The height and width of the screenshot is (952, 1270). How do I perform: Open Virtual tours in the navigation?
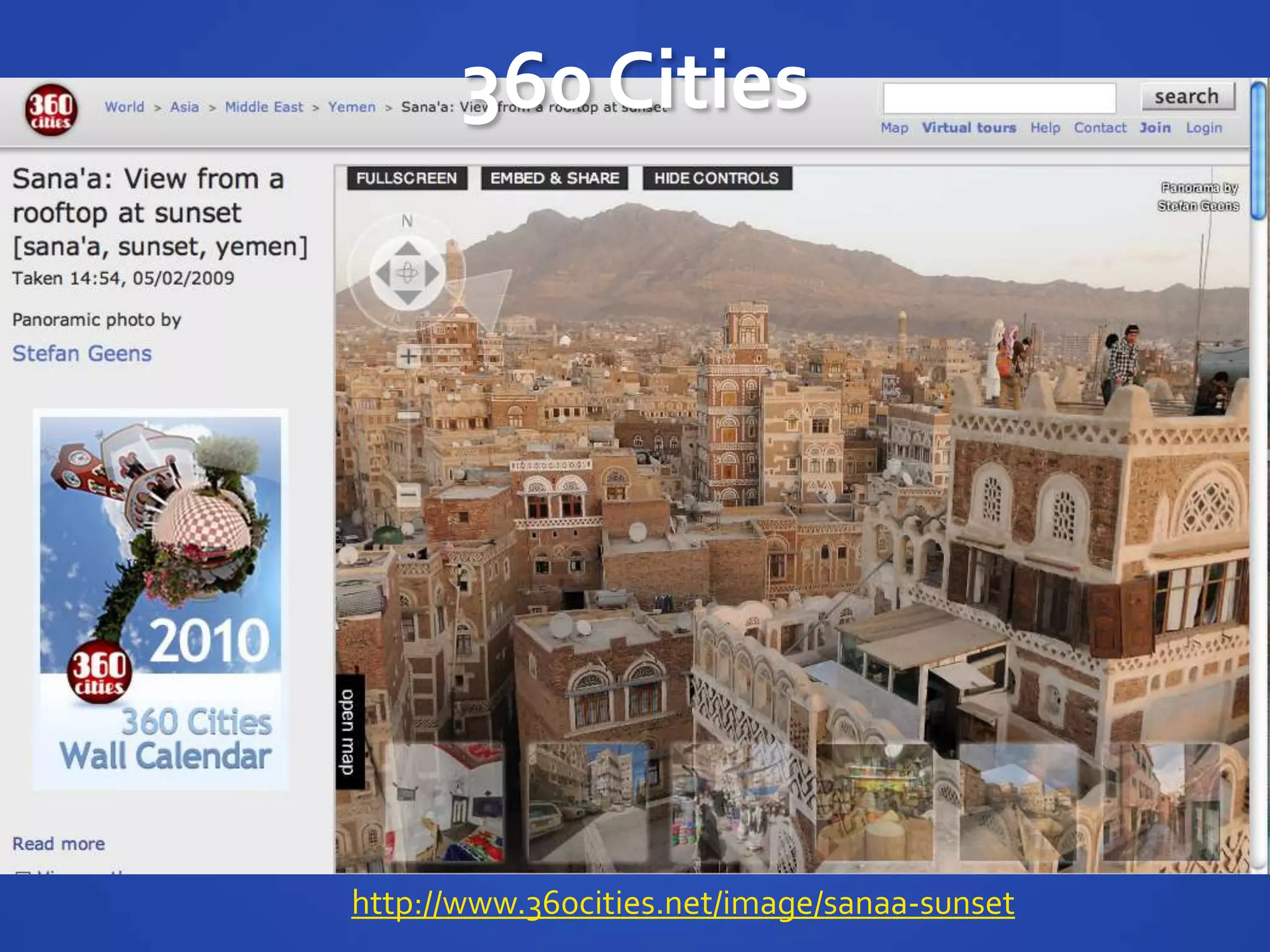pyautogui.click(x=969, y=128)
